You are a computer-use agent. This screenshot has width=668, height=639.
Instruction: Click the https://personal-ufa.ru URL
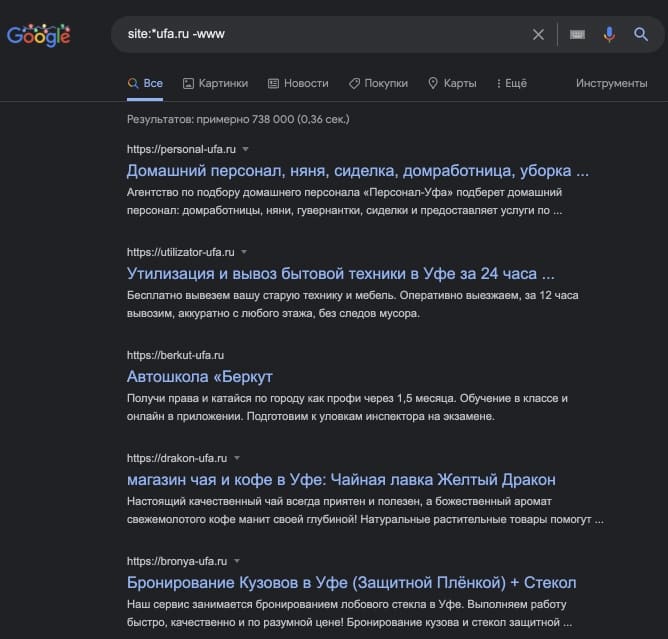[x=181, y=149]
